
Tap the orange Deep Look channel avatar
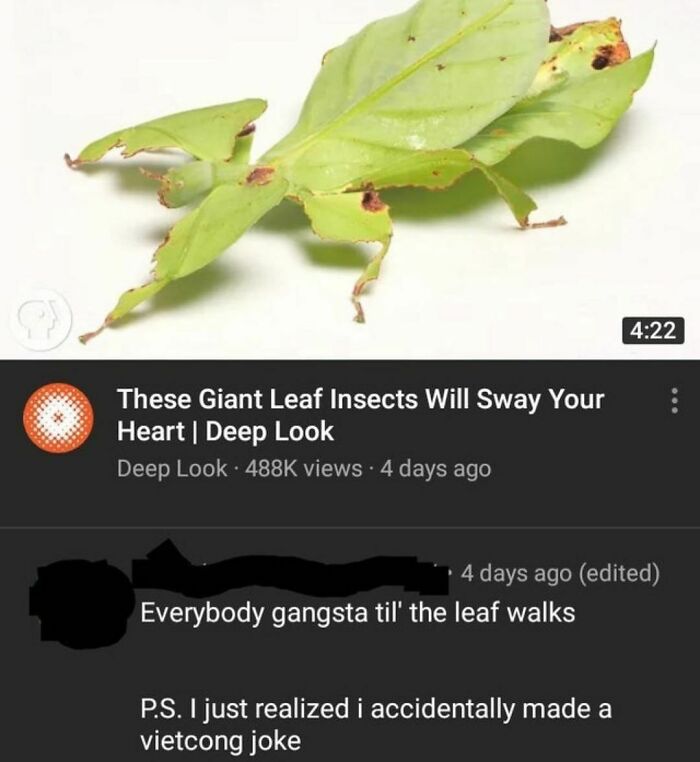click(x=58, y=418)
